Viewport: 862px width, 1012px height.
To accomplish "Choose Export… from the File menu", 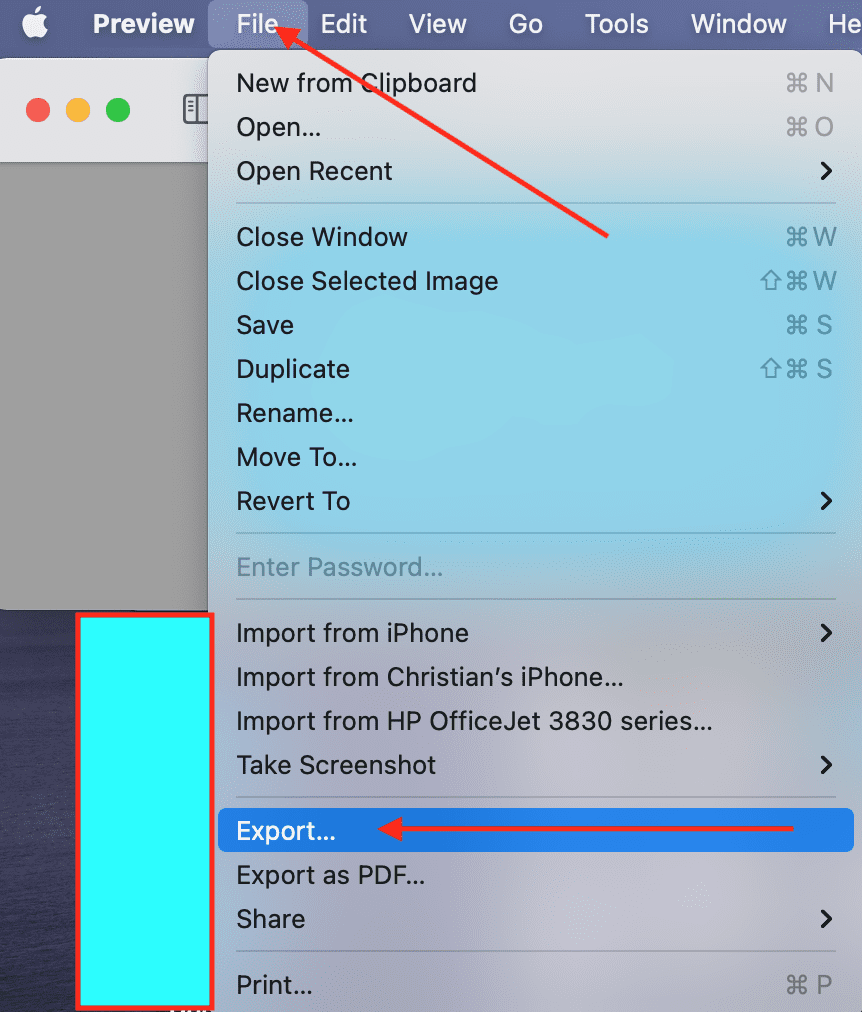I will tap(536, 830).
